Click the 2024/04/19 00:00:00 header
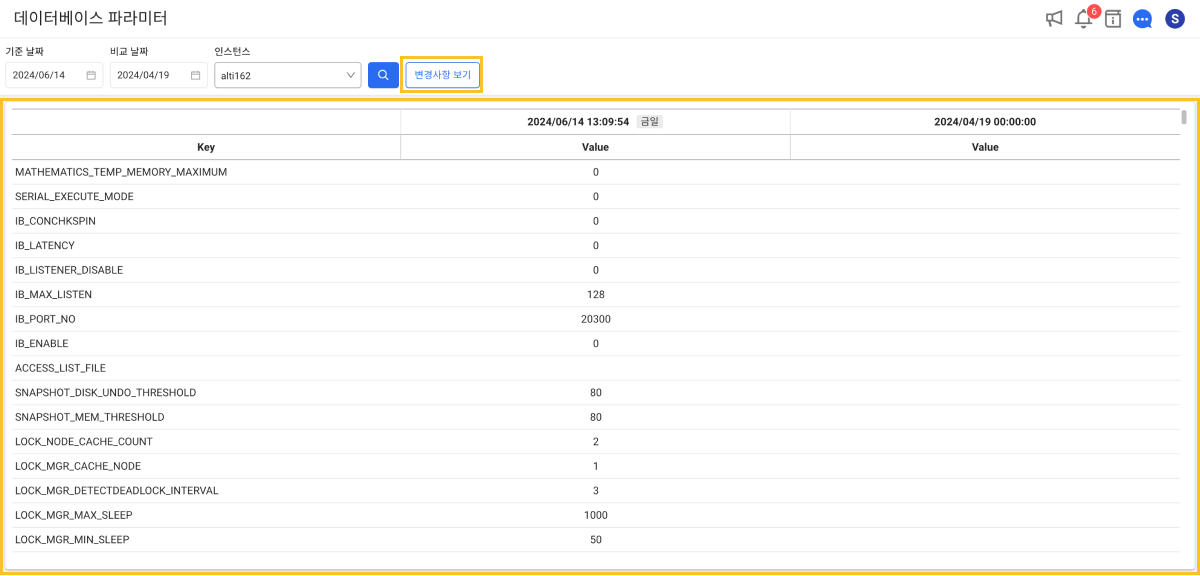This screenshot has height=576, width=1200. tap(985, 121)
